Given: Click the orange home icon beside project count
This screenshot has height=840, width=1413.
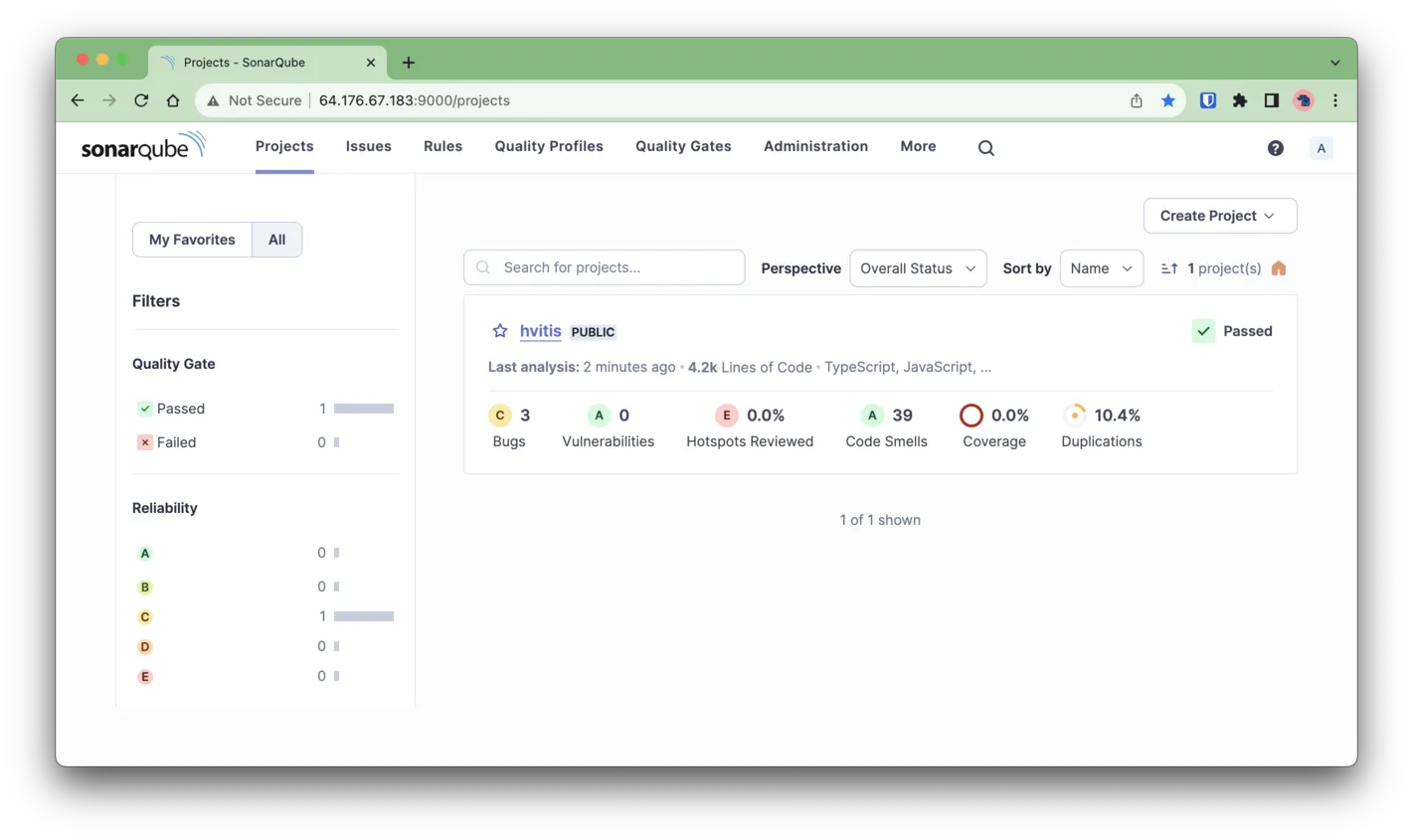Looking at the screenshot, I should coord(1279,268).
